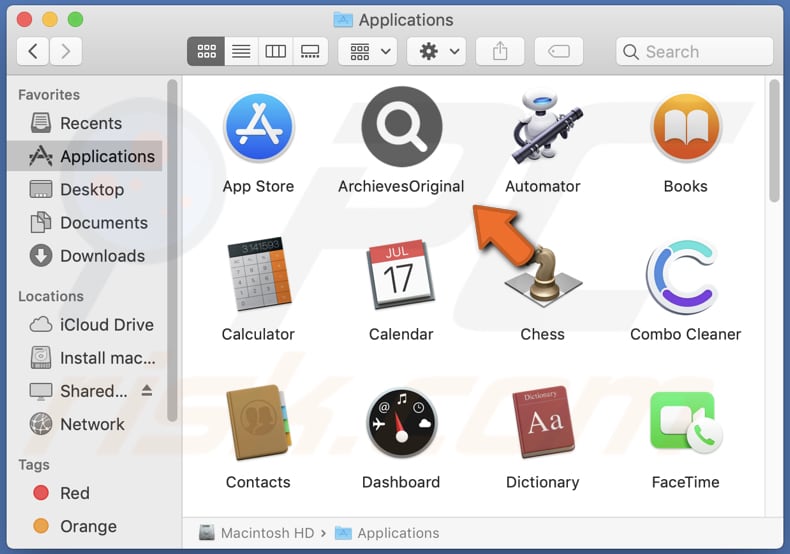Open the App Store application icon
Viewport: 790px width, 554px height.
point(259,127)
